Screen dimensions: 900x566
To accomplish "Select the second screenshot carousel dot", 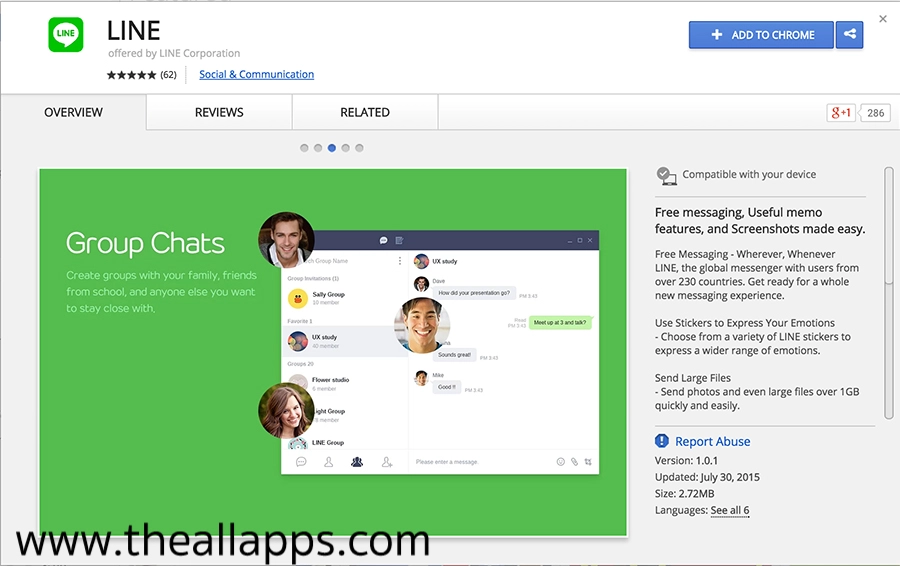I will tap(318, 148).
